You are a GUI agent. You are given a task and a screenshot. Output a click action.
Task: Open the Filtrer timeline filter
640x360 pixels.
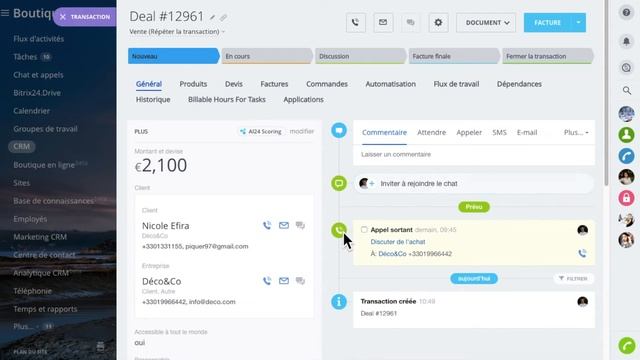573,278
